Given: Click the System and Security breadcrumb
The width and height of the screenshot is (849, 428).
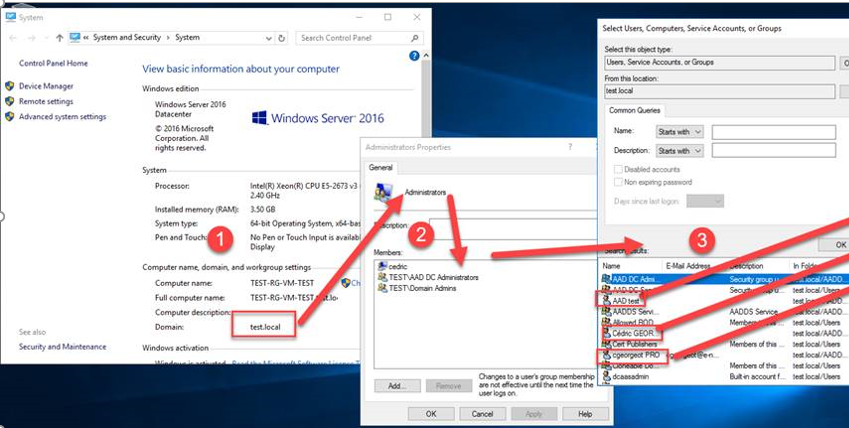Looking at the screenshot, I should [127, 37].
